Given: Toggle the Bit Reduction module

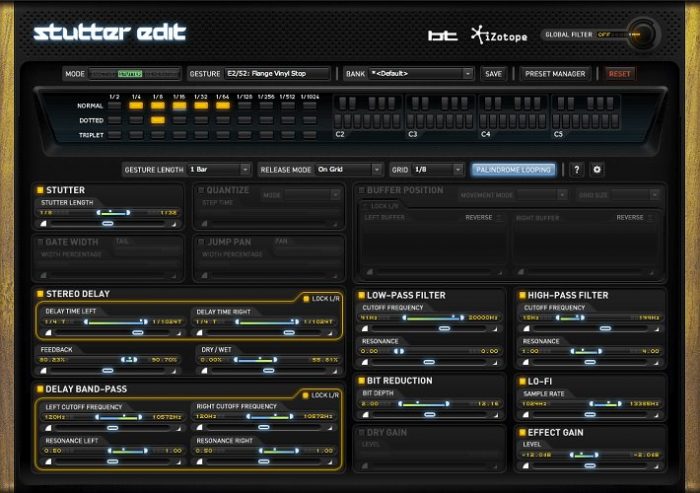Looking at the screenshot, I should point(361,381).
